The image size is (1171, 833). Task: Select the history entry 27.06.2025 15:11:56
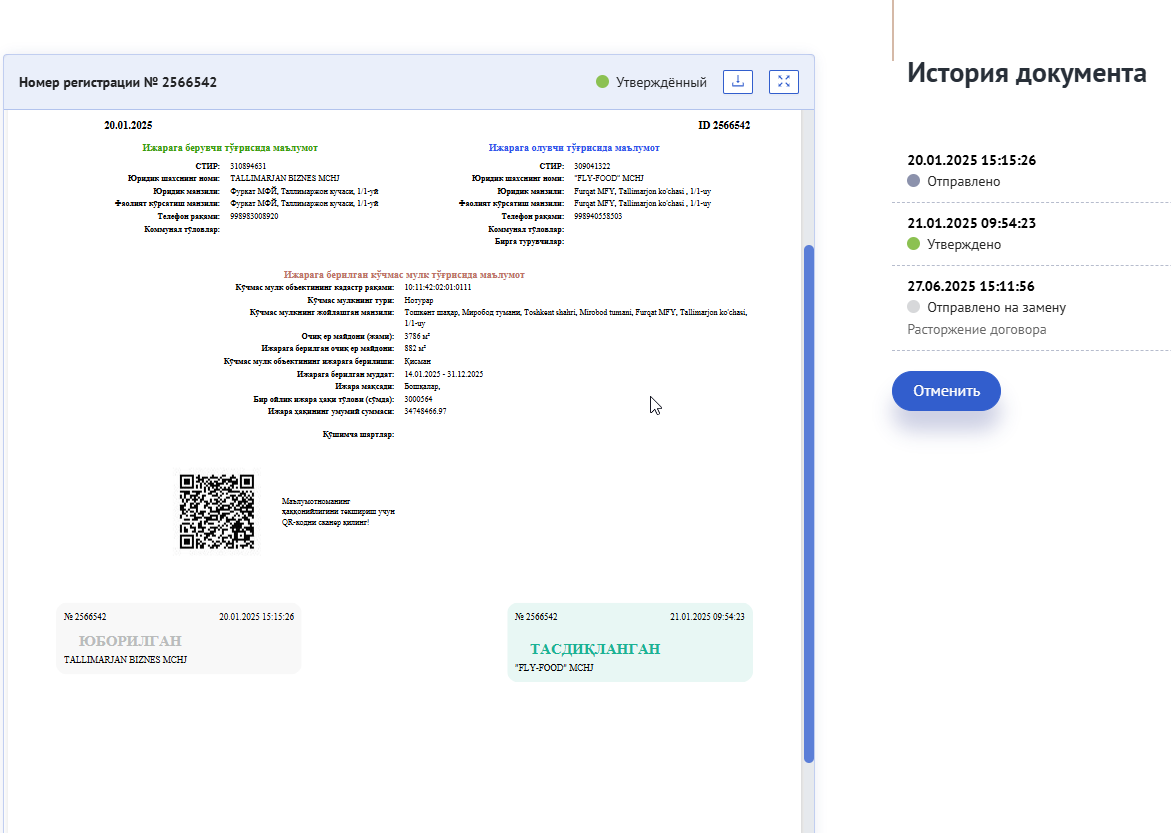[x=971, y=286]
